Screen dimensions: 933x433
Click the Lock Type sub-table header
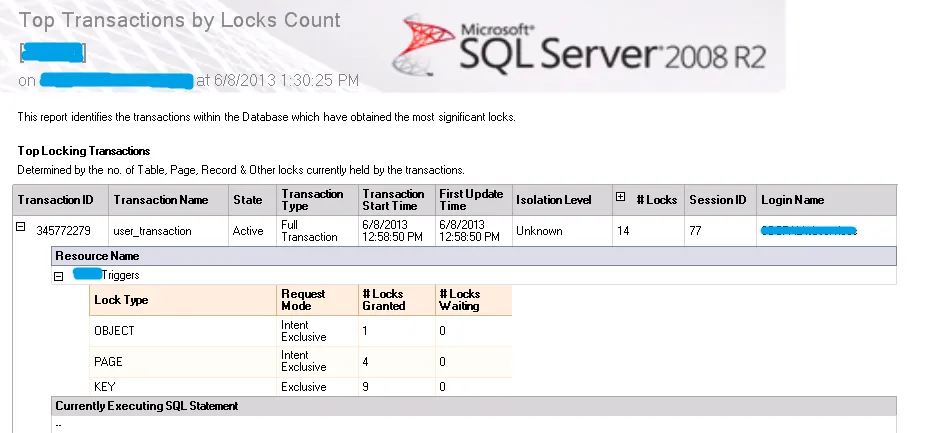[183, 300]
